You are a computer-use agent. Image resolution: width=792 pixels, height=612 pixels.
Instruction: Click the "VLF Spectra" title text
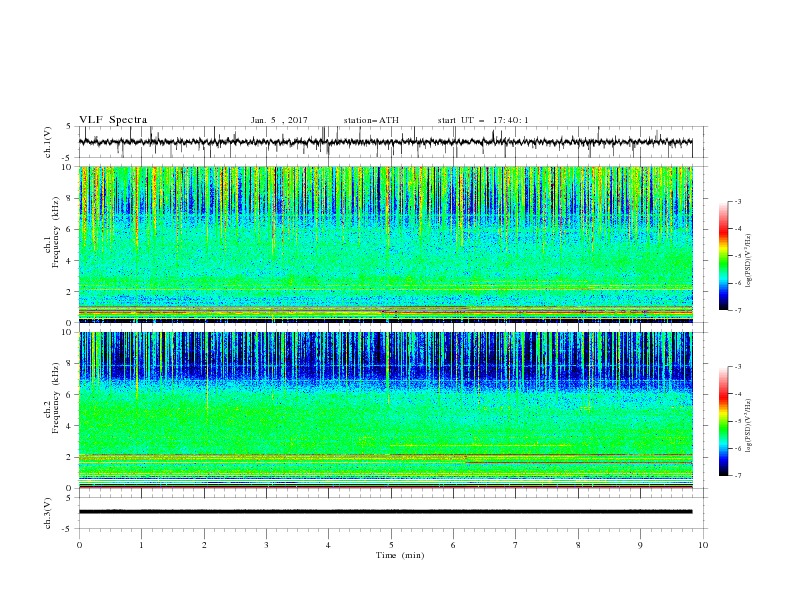(x=113, y=120)
